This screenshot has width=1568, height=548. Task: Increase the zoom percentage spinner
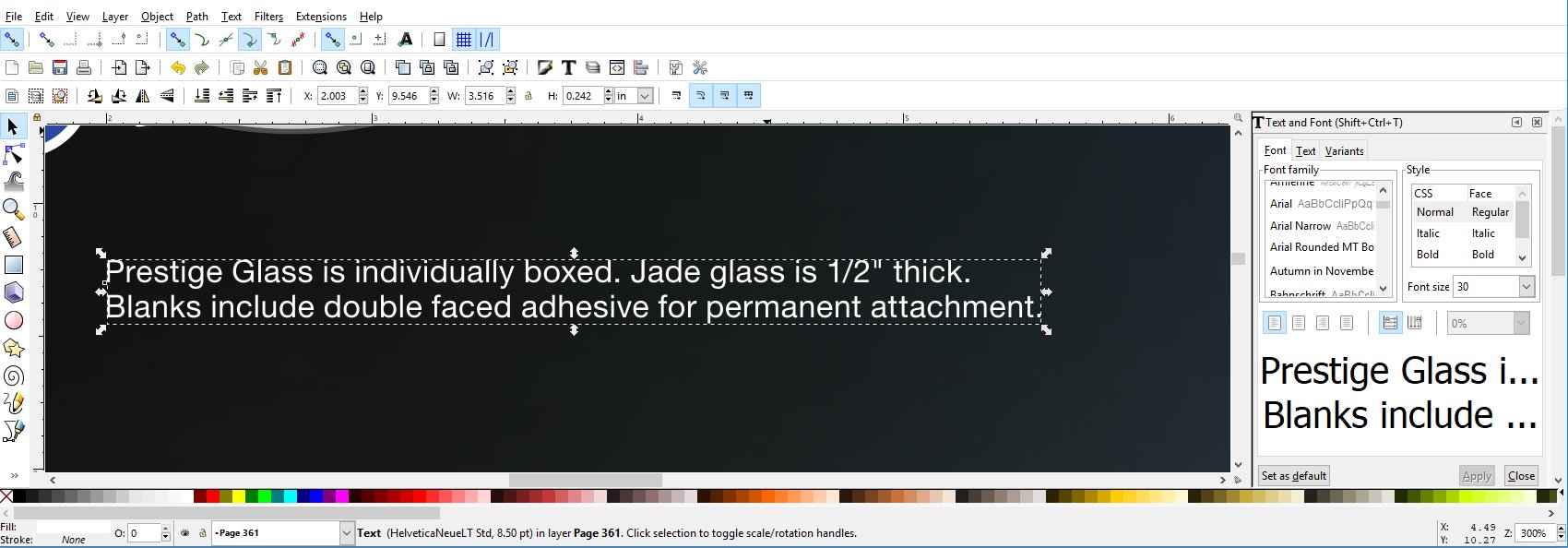tap(1561, 529)
